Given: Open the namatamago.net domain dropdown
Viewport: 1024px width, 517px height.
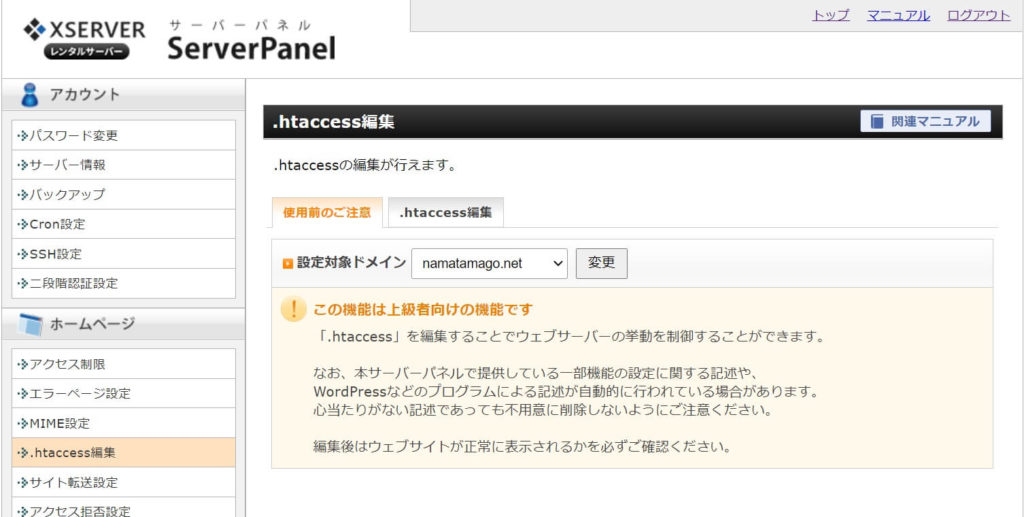Looking at the screenshot, I should point(489,264).
